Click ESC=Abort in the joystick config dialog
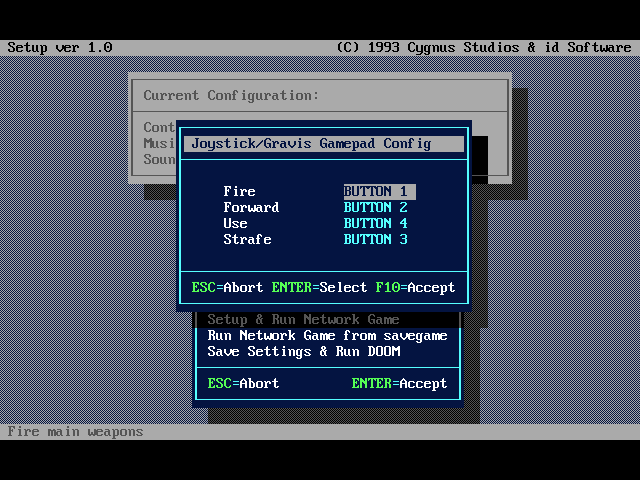Viewport: 640px width, 480px height. click(227, 287)
